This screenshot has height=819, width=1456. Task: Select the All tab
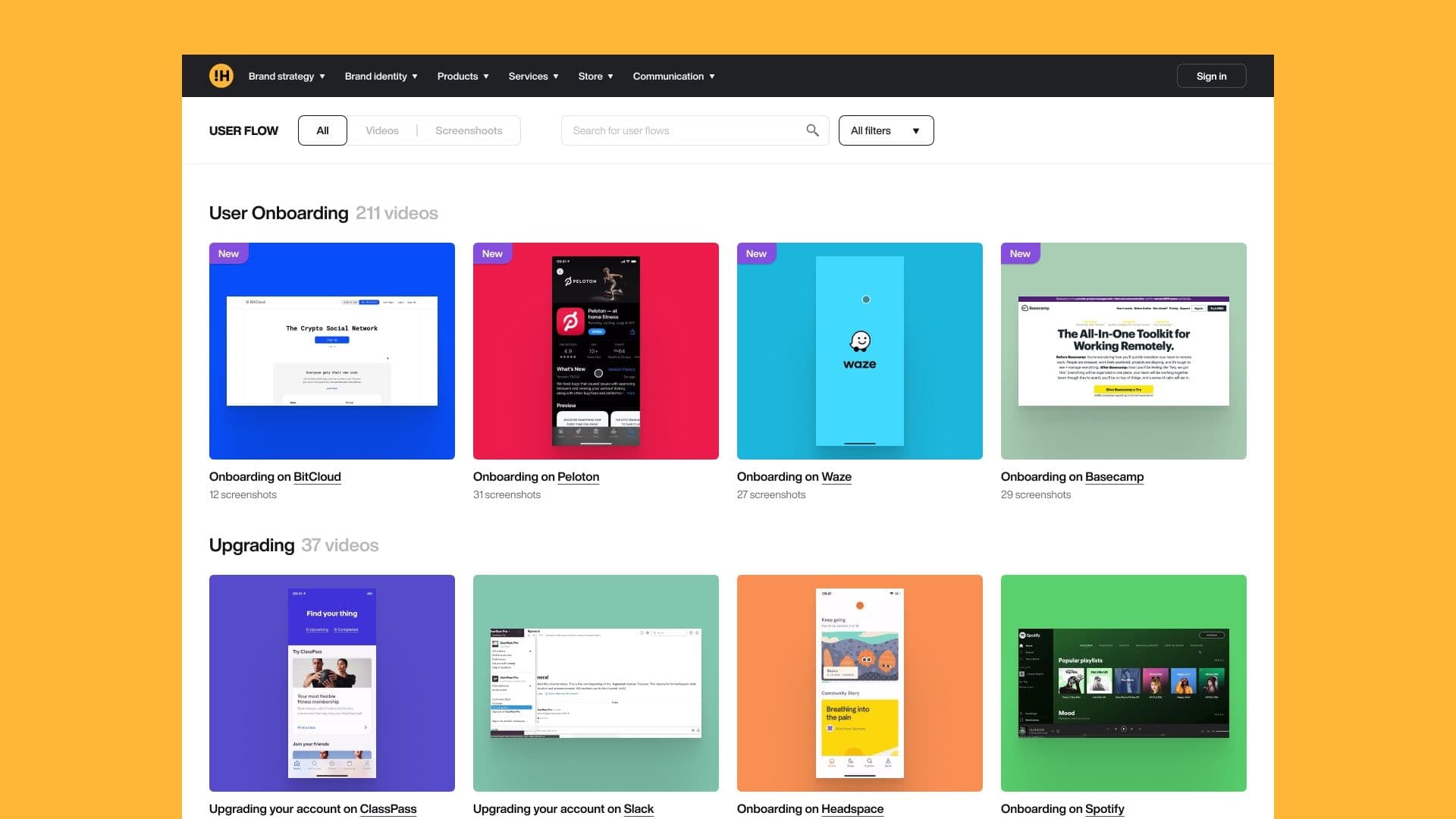click(x=322, y=130)
